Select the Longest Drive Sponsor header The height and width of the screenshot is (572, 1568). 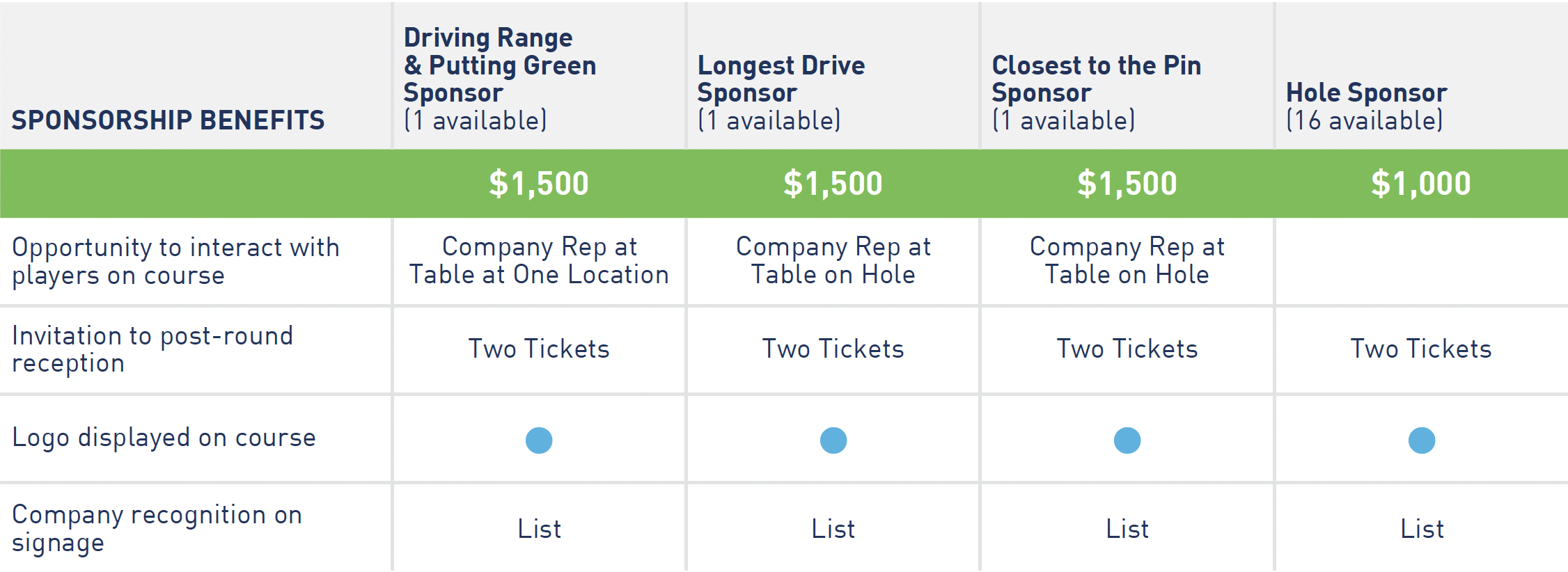pos(781,93)
